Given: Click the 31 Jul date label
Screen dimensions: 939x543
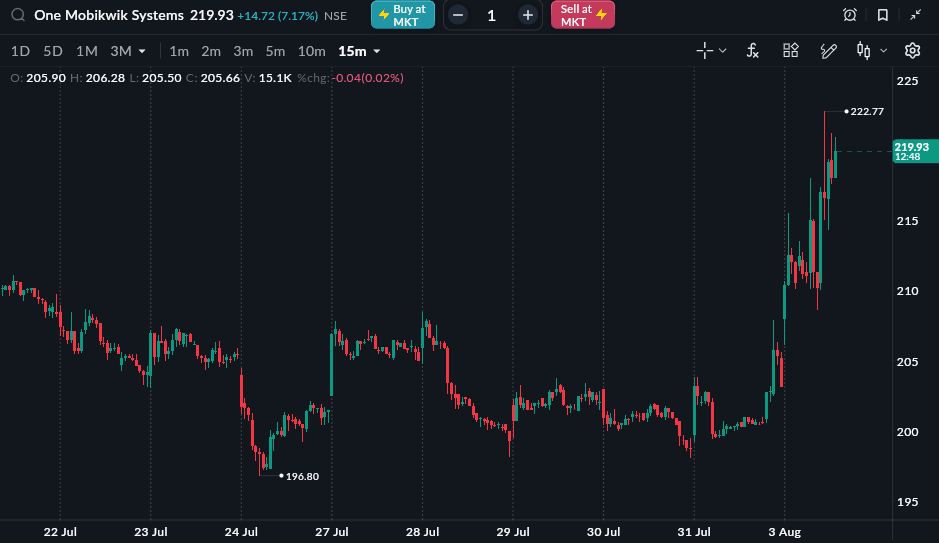Looking at the screenshot, I should click(694, 532).
